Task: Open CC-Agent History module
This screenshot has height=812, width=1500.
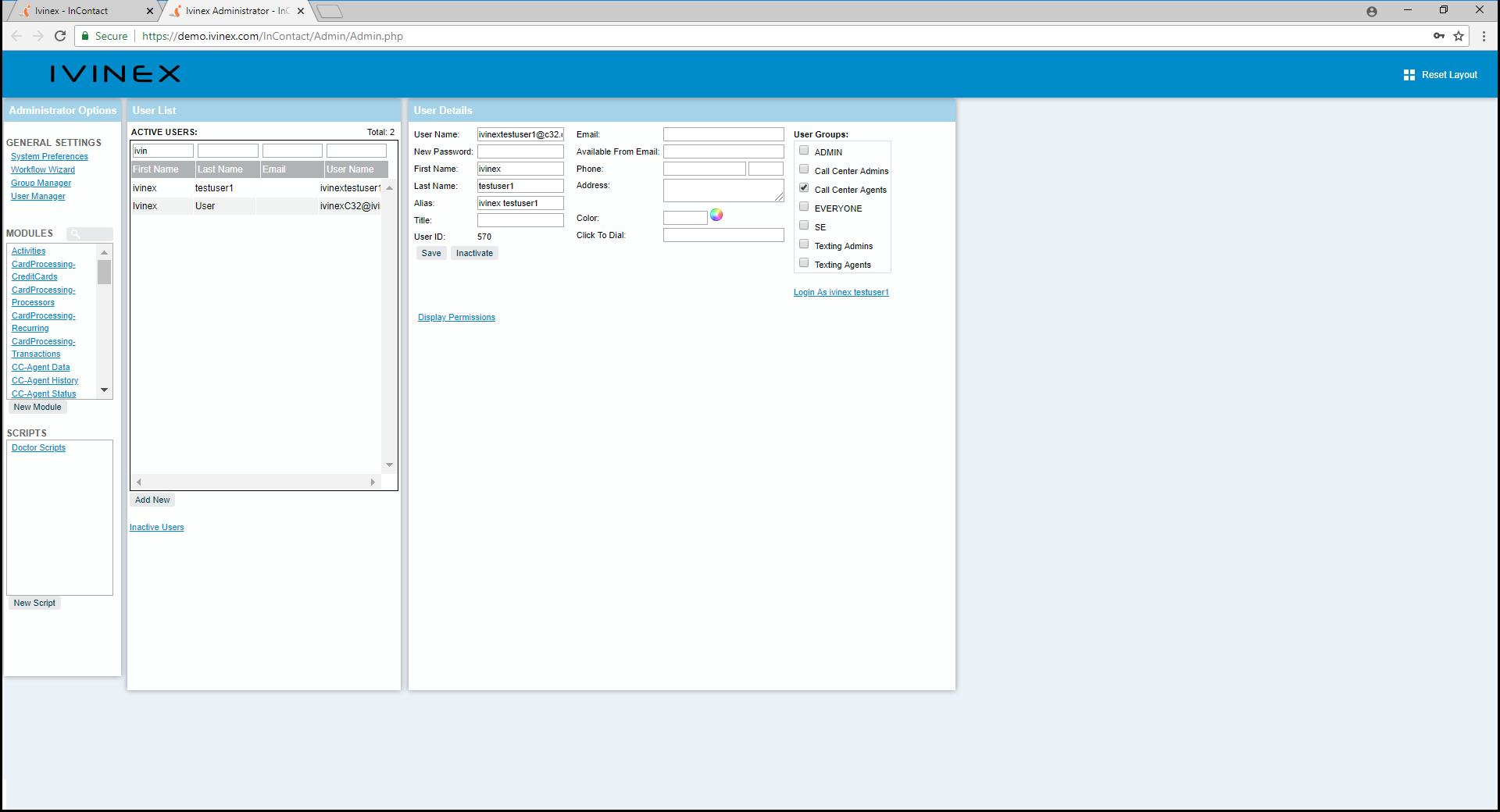Action: click(45, 381)
